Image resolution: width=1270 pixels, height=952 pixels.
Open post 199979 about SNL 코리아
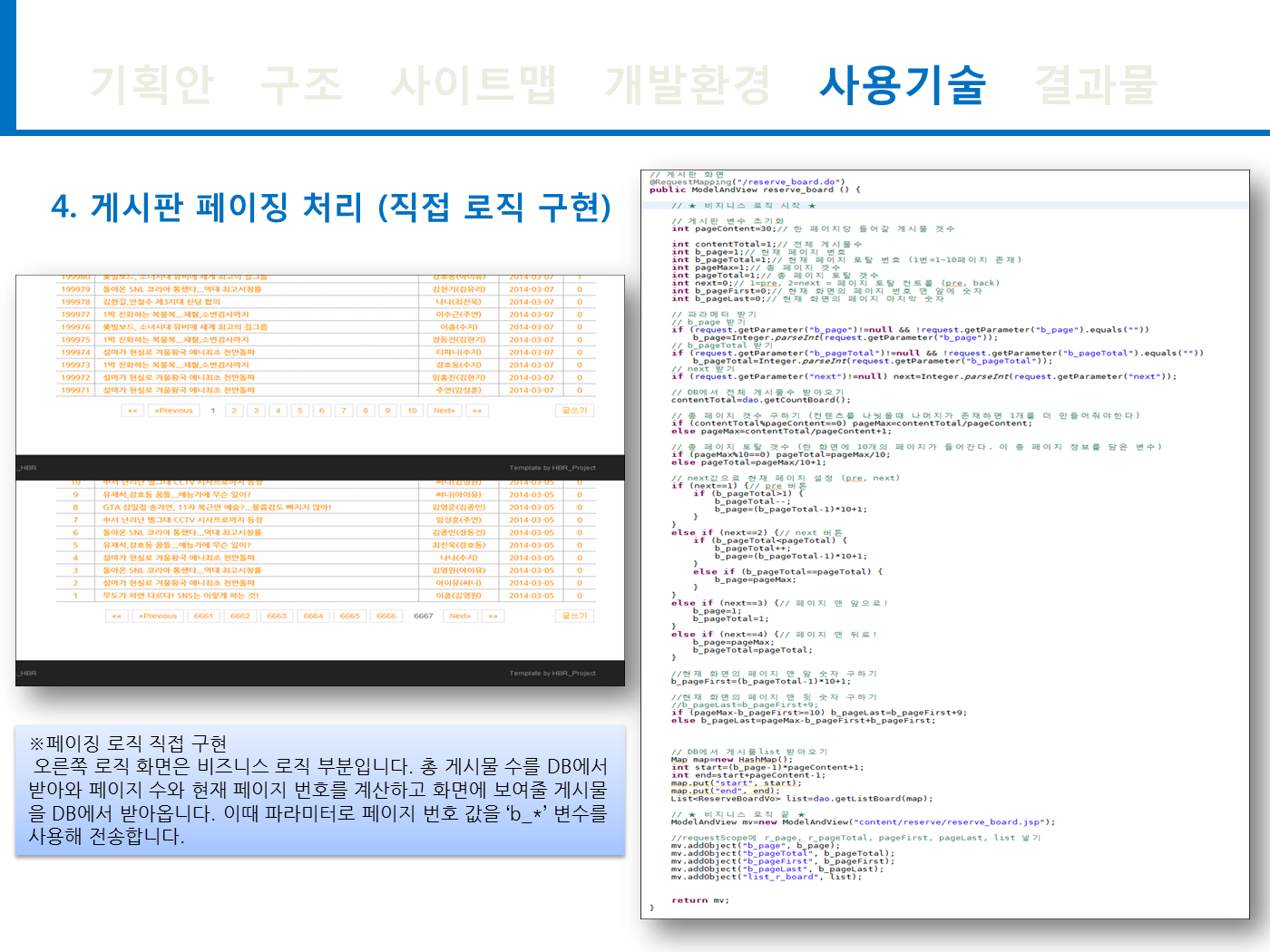tap(181, 289)
